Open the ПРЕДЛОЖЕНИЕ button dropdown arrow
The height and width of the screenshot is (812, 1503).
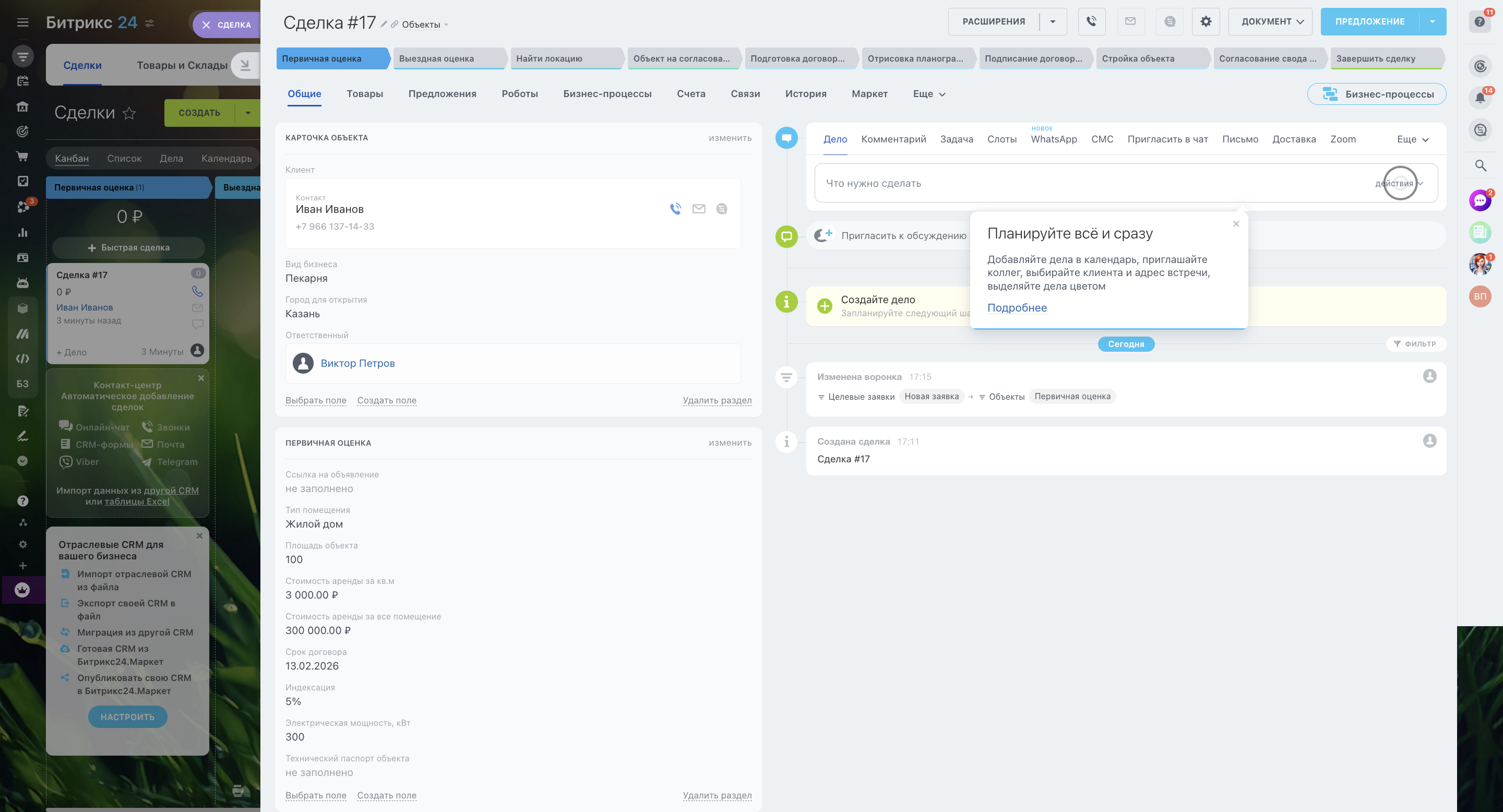(1432, 21)
